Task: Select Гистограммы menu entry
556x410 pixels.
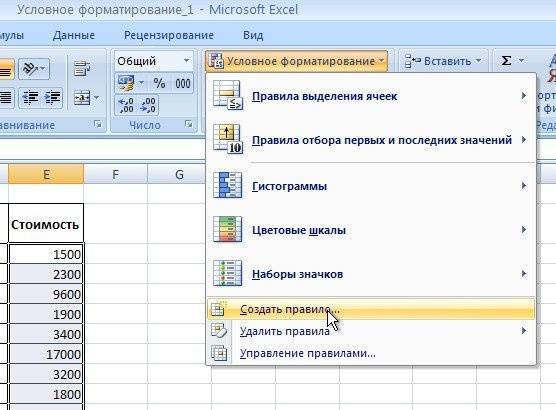Action: (371, 185)
